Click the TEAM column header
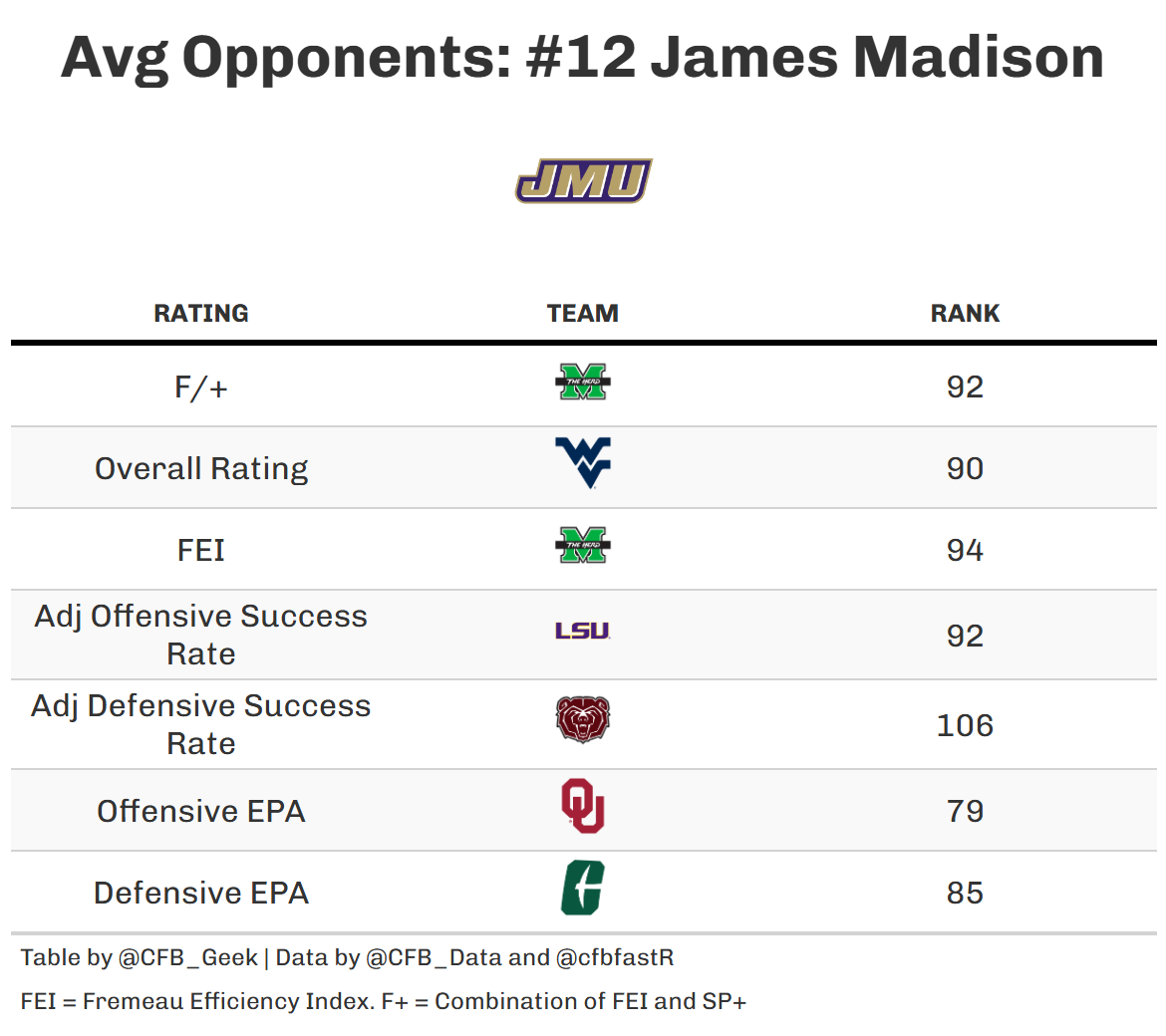 pos(583,313)
